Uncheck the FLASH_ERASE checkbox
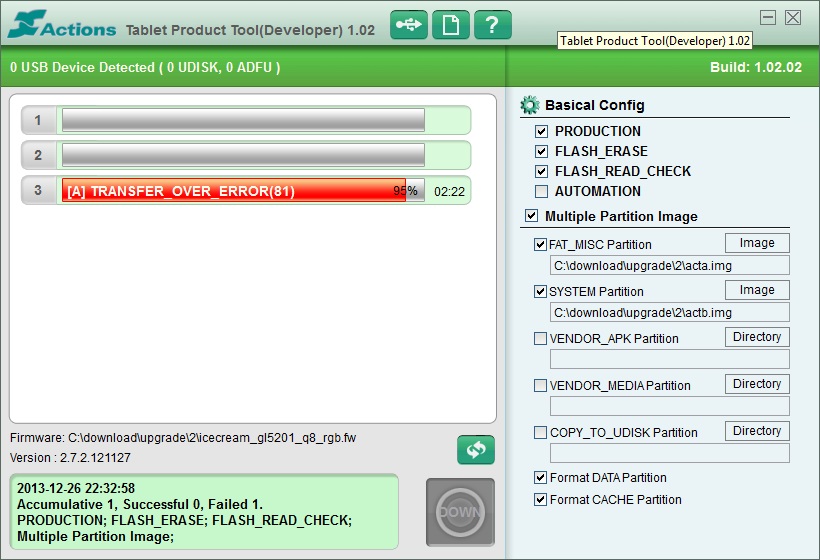 coord(541,151)
